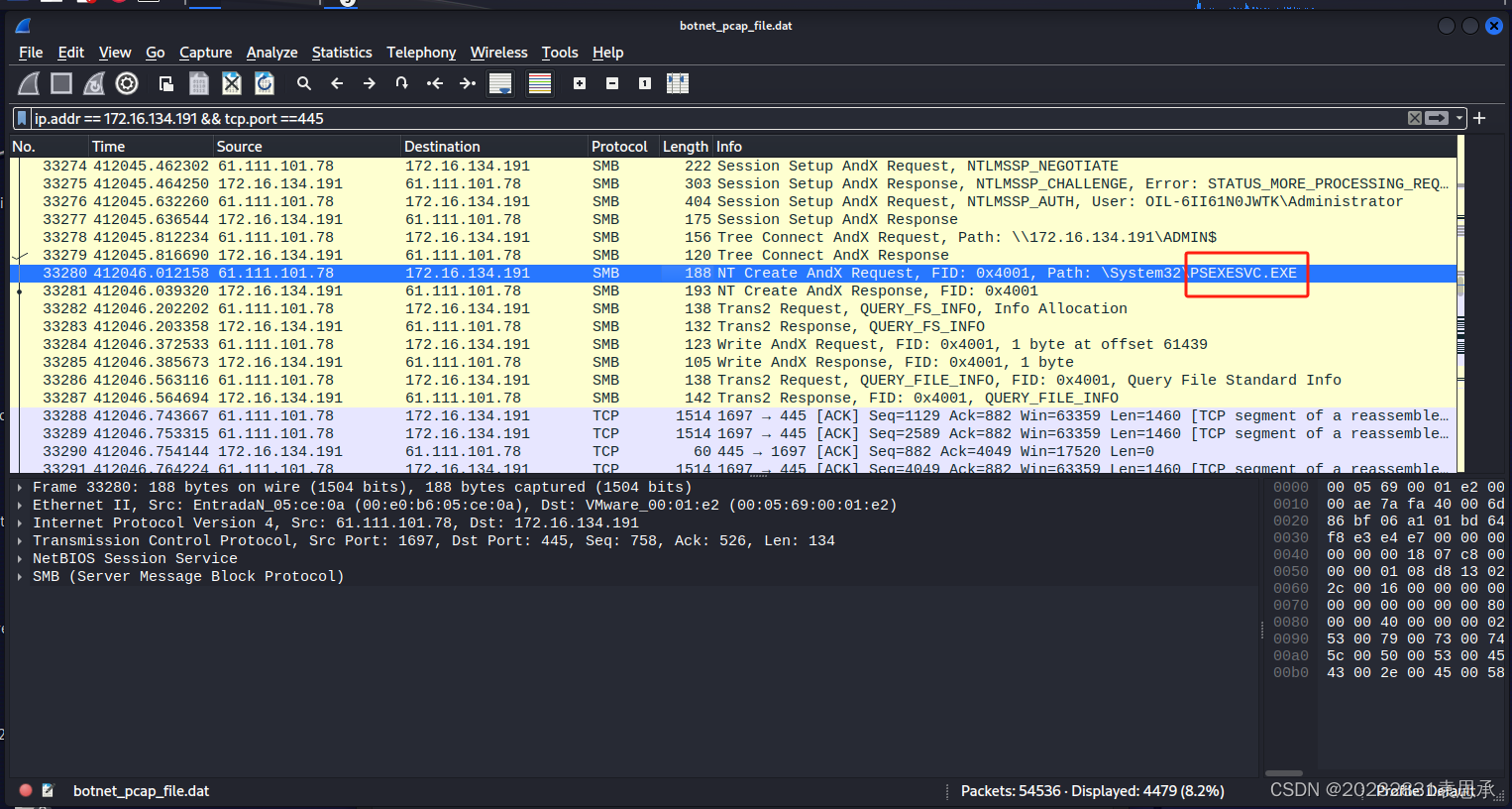Click the resize columns icon
The height and width of the screenshot is (809, 1512).
pyautogui.click(x=678, y=84)
